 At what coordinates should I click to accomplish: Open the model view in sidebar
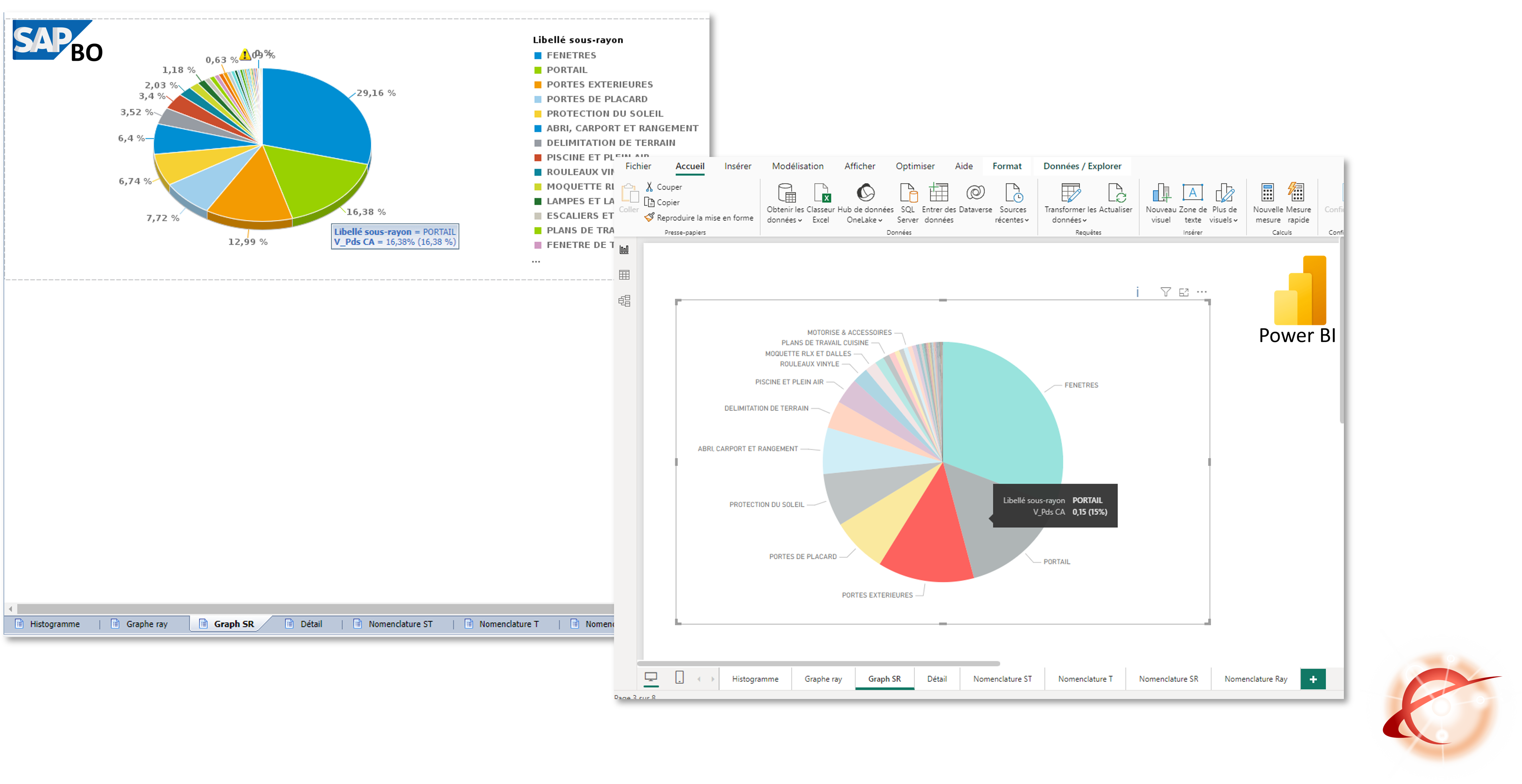(624, 301)
